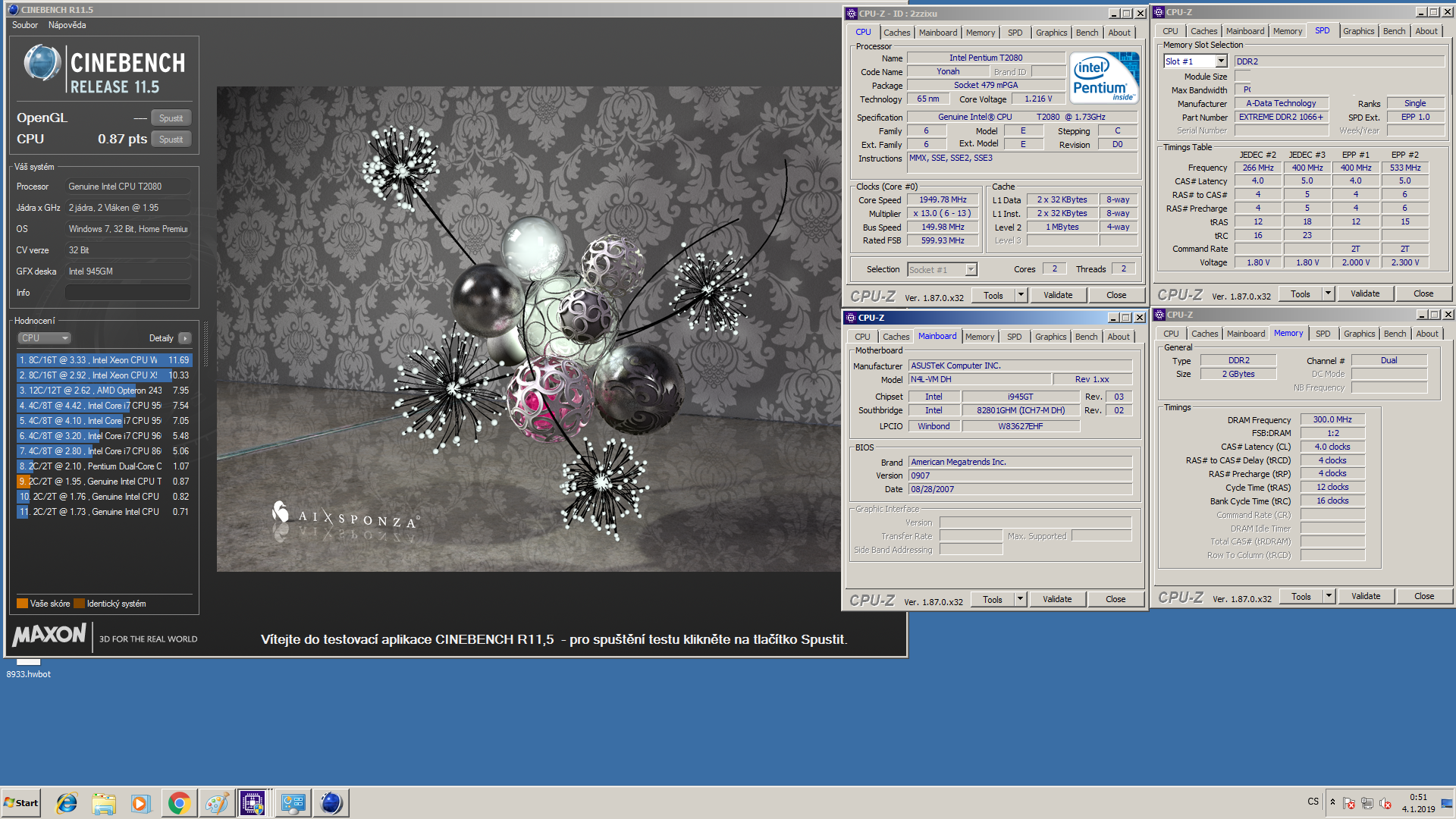Select ranking row 9 scoring 0.87
This screenshot has width=1456, height=819.
coord(104,482)
